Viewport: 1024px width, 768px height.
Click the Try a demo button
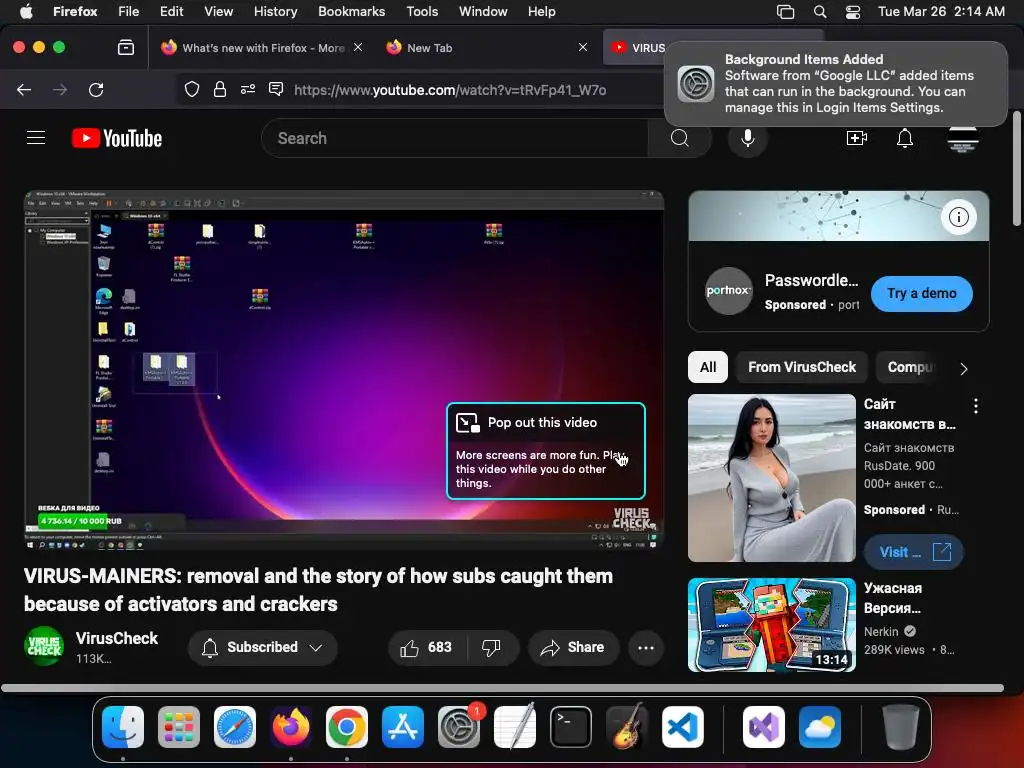[921, 294]
